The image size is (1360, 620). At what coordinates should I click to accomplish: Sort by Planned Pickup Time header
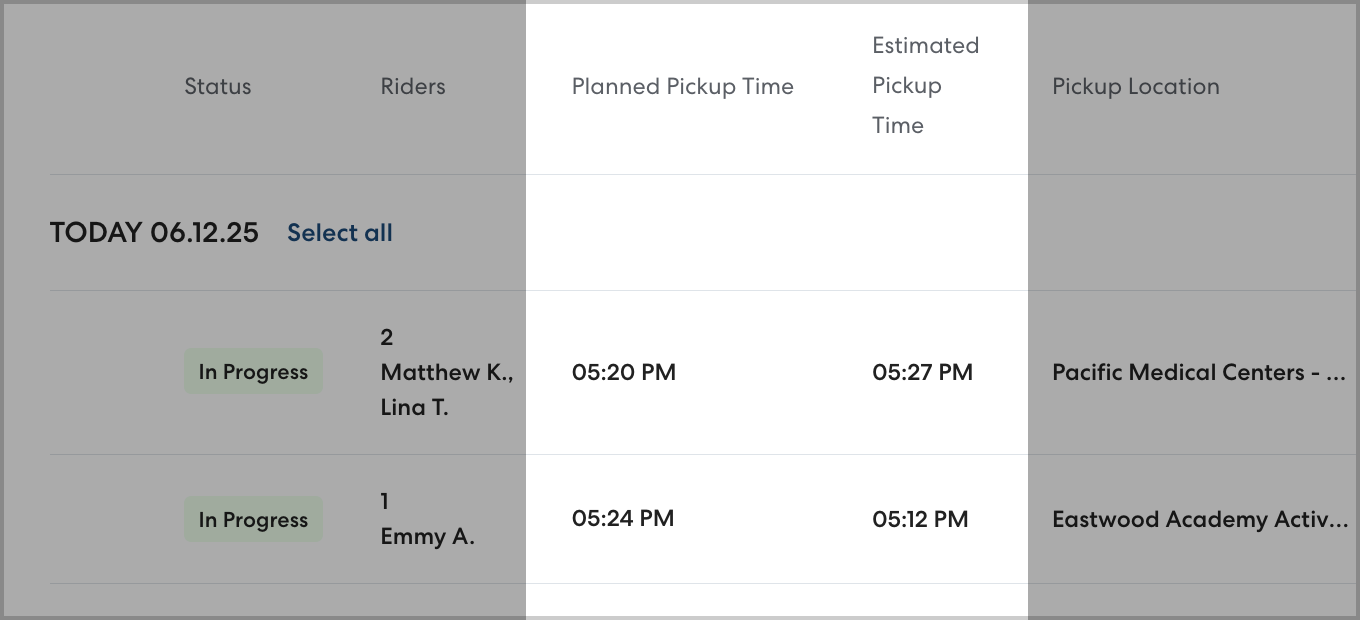tap(682, 86)
